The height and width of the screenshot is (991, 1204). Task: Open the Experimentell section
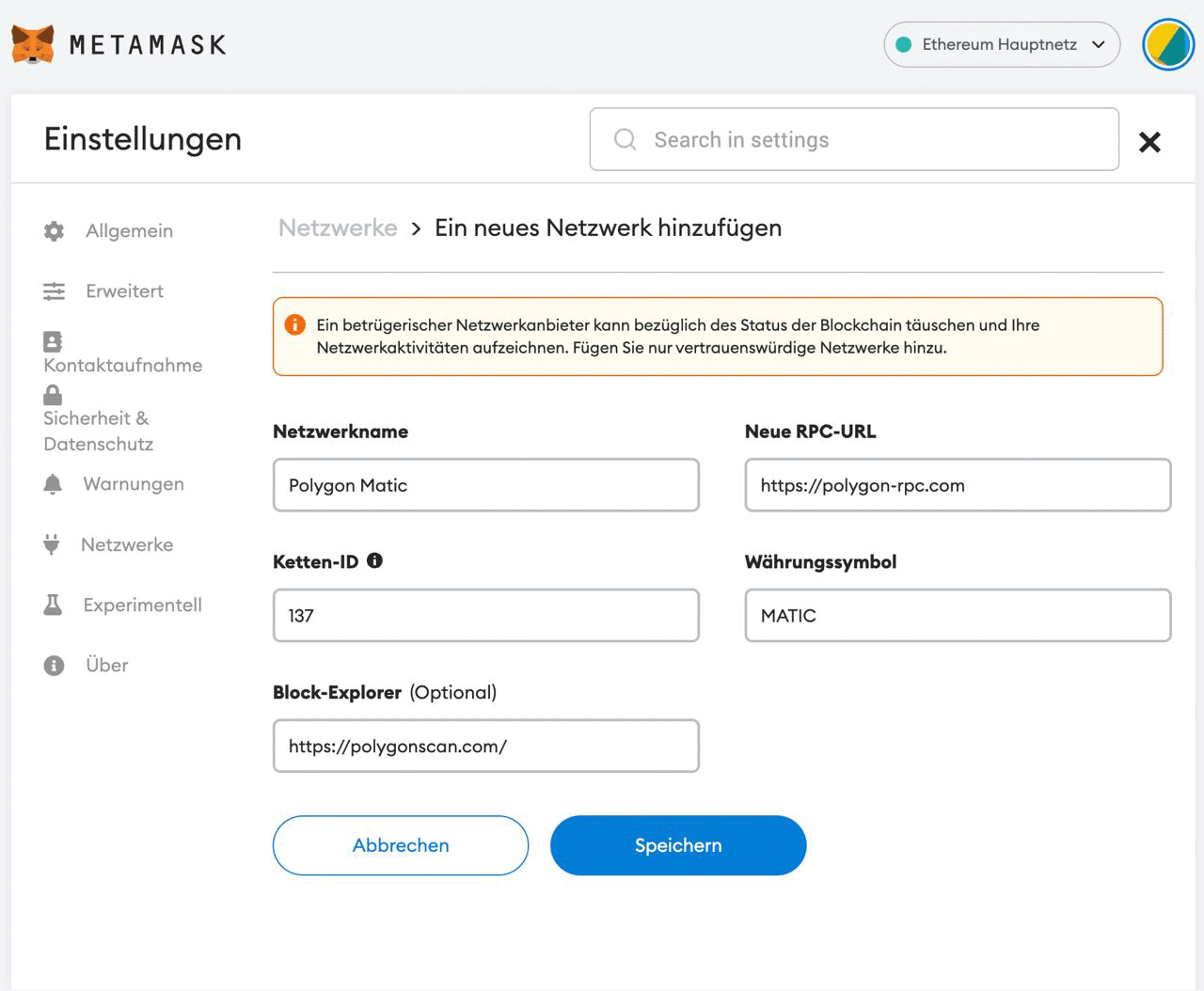142,605
